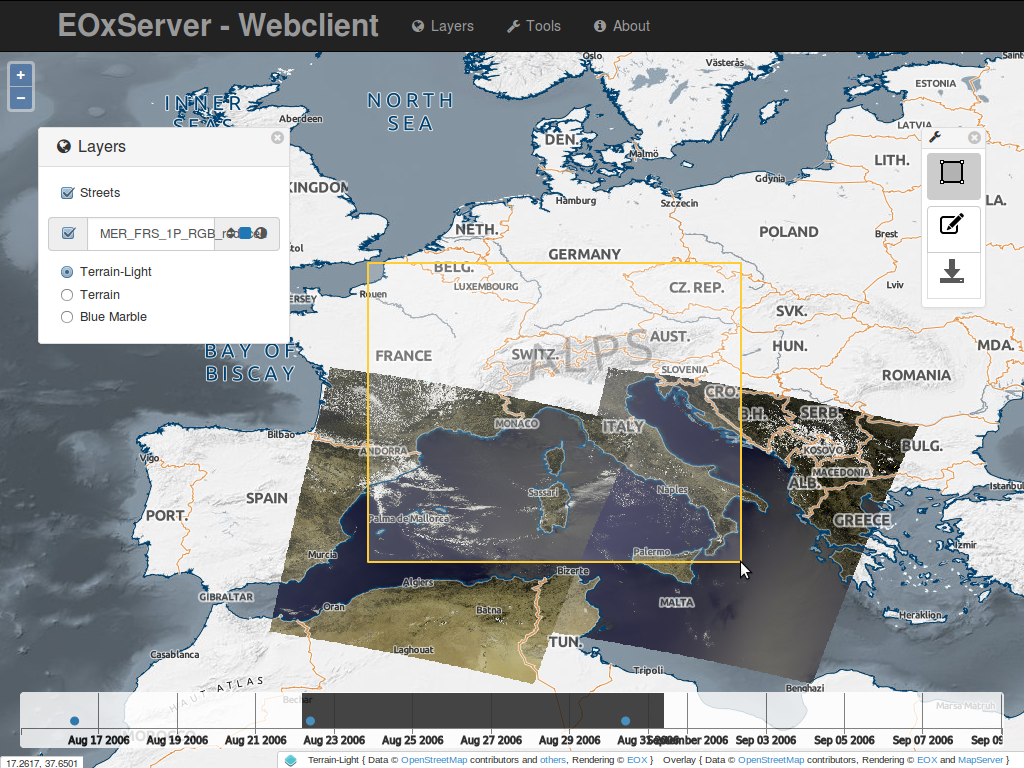Click the layer ordering icon on MER_FRS row

[231, 233]
